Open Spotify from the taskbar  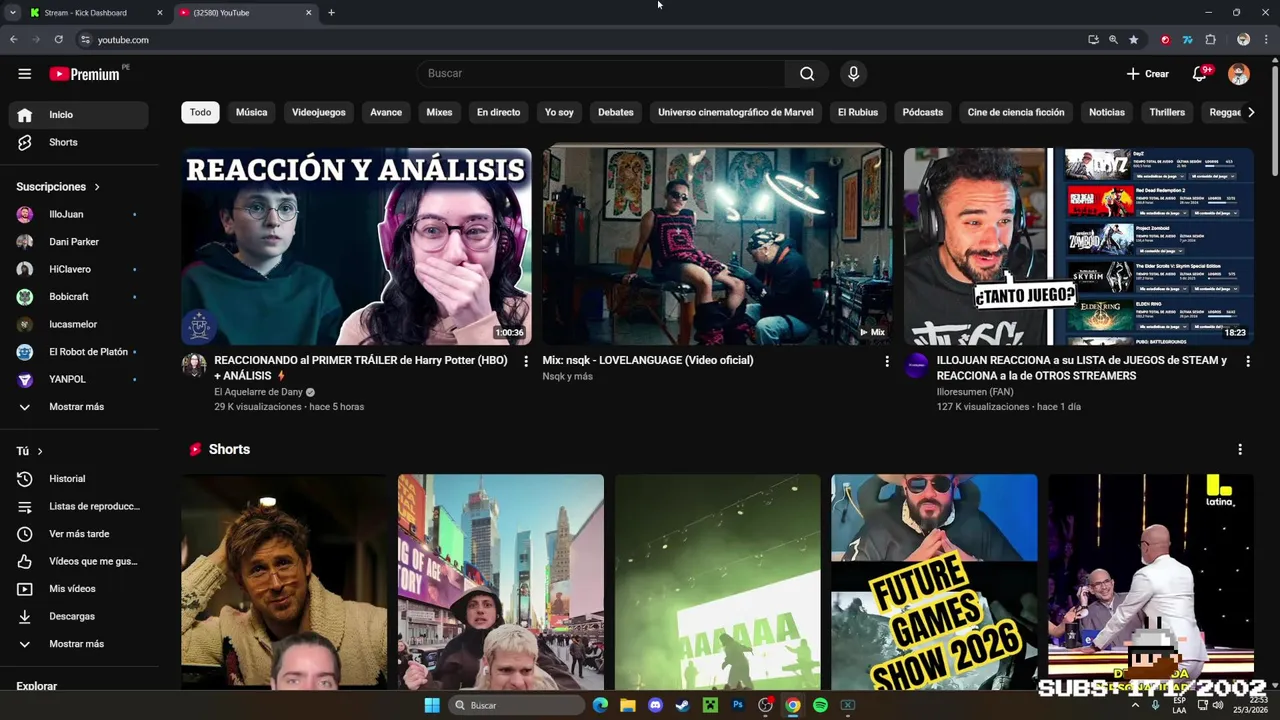pos(820,706)
